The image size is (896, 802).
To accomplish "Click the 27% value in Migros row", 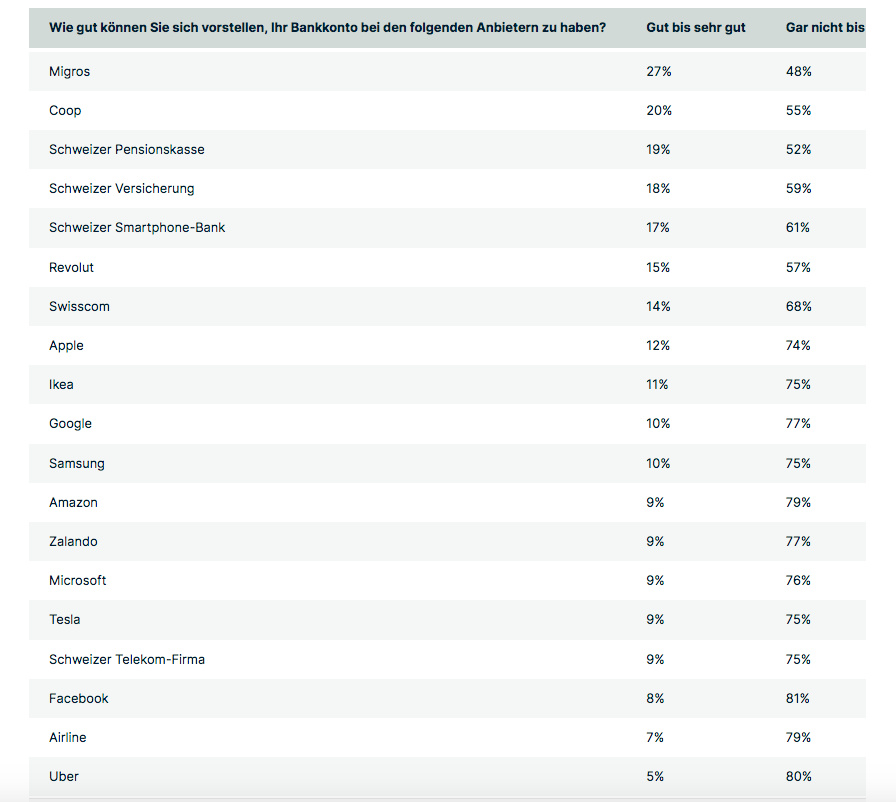I will click(658, 72).
